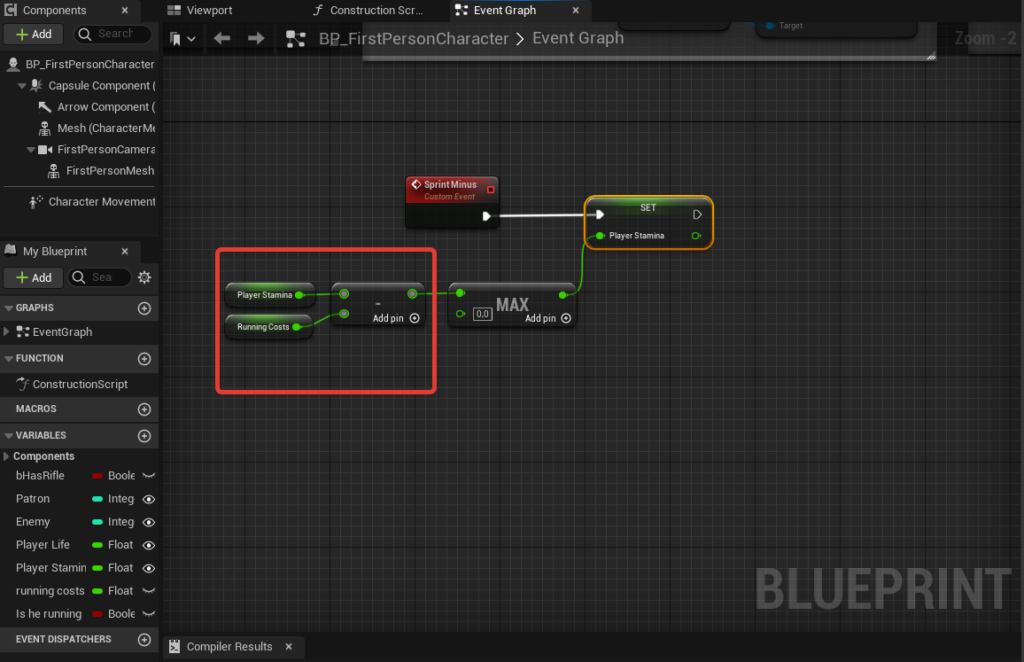Open the blueprint bookmarks dropdown
Image resolution: width=1024 pixels, height=662 pixels.
182,39
